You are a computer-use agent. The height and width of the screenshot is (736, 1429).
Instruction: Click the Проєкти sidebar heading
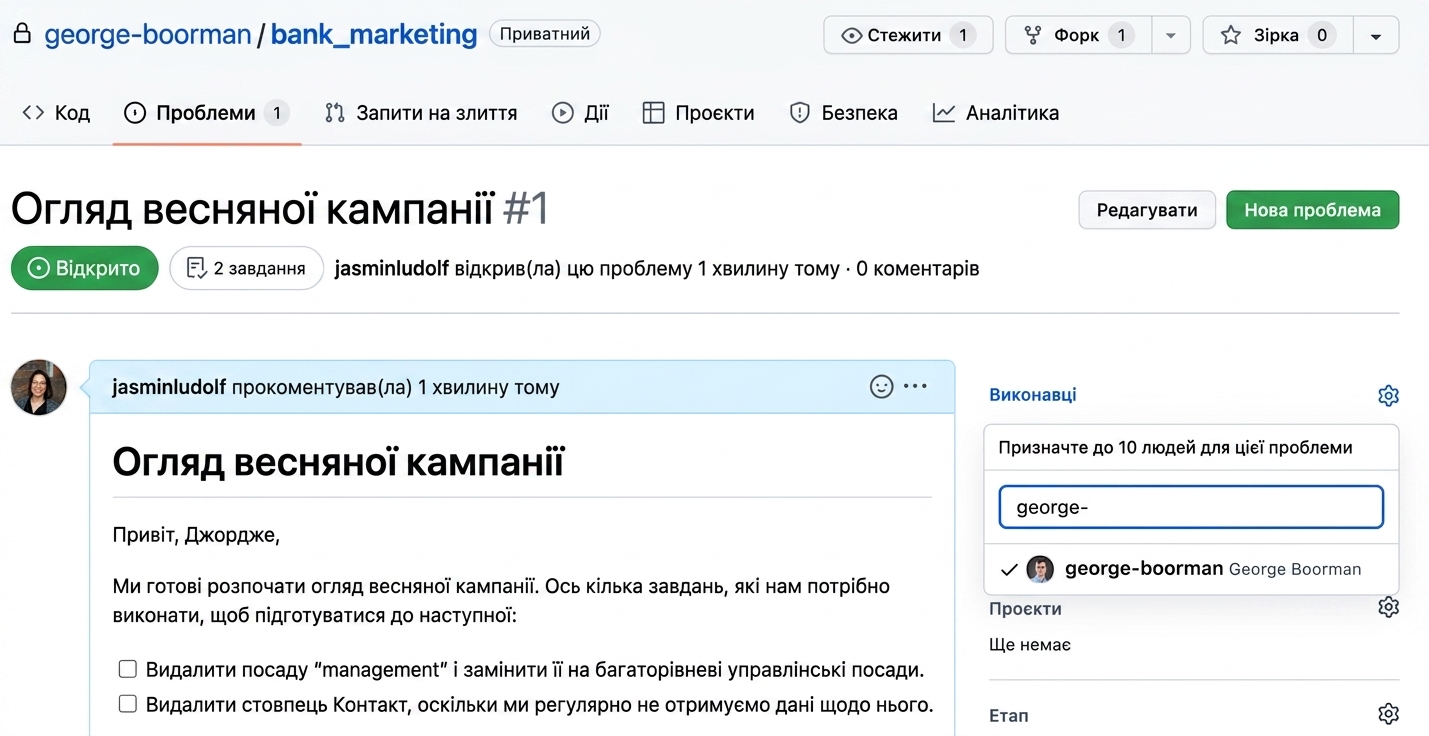click(1025, 609)
